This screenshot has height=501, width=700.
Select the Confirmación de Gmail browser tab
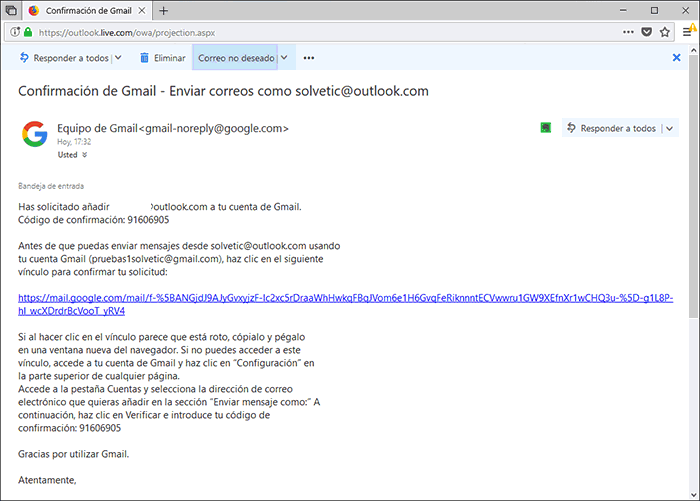pyautogui.click(x=88, y=11)
